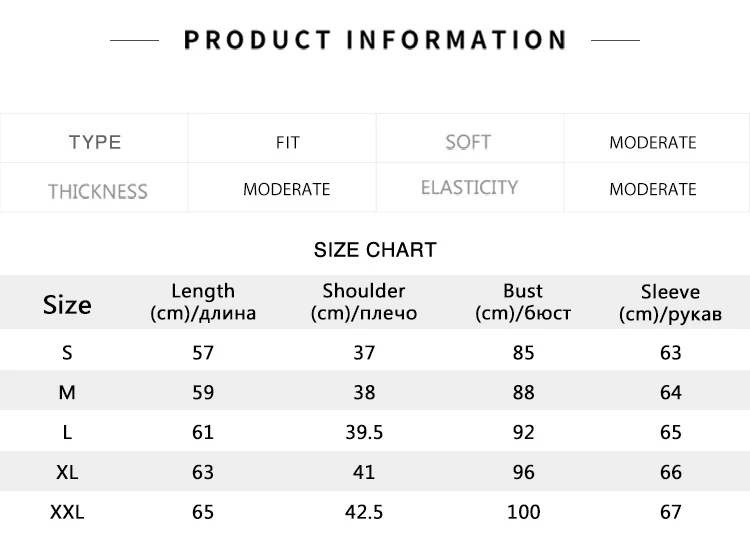This screenshot has width=750, height=554.
Task: Select the Bust (cm) column header
Action: 523,302
